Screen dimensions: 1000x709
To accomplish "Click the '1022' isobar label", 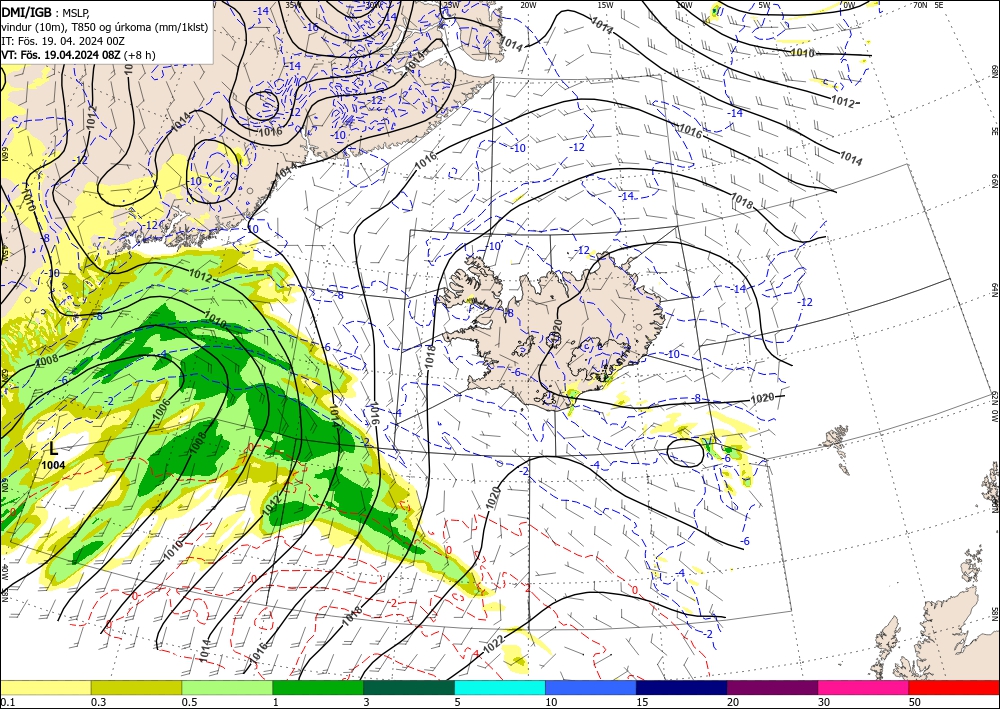I will click(493, 643).
